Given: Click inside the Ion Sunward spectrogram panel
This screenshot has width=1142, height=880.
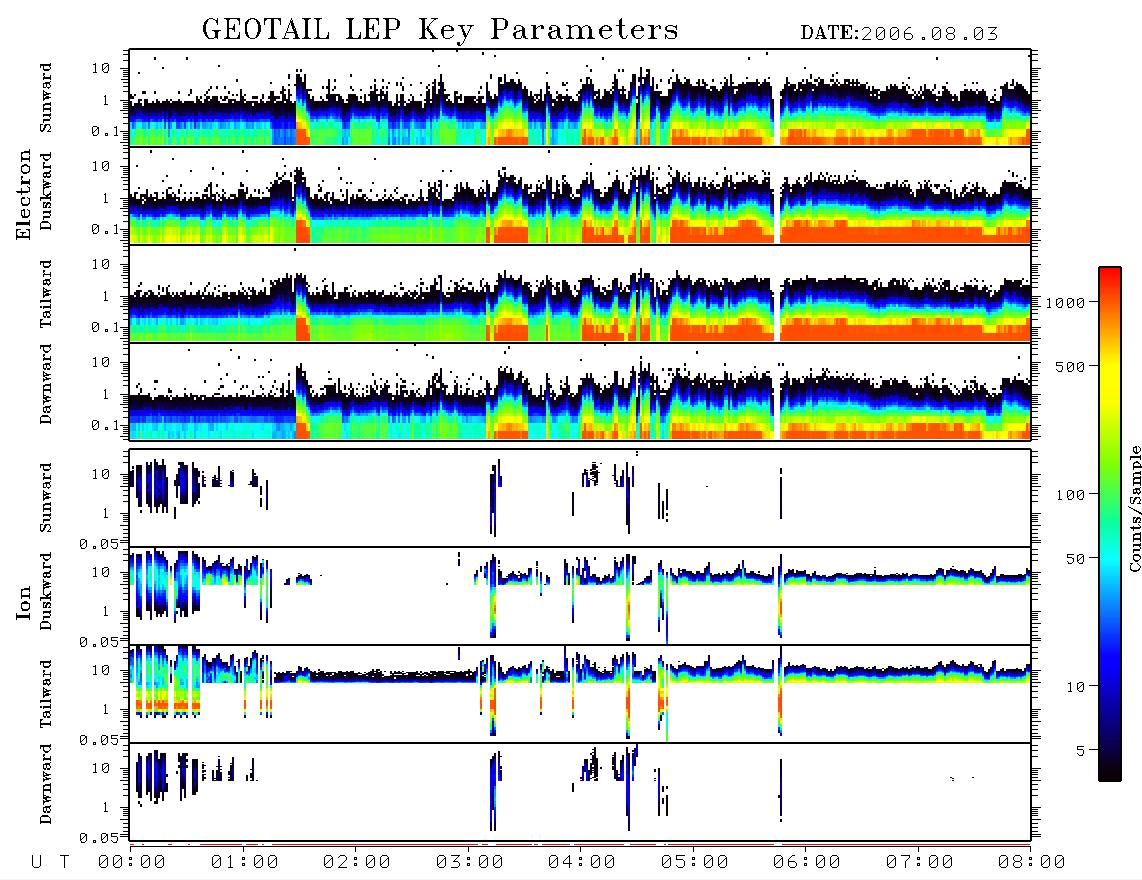Looking at the screenshot, I should click(580, 498).
